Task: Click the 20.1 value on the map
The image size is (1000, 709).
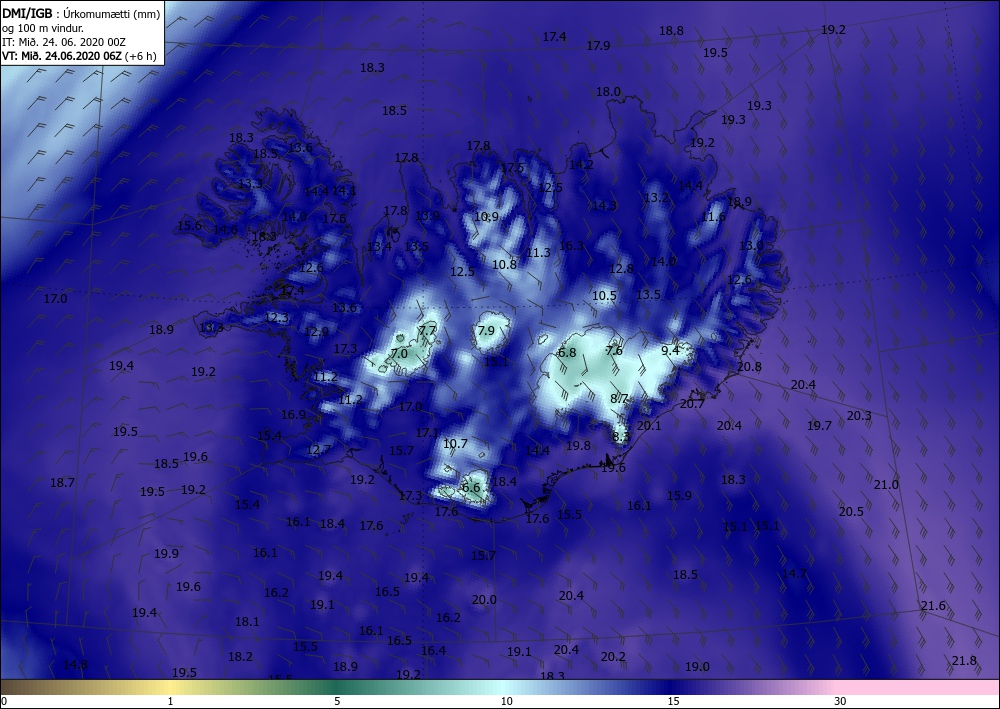Action: [649, 425]
